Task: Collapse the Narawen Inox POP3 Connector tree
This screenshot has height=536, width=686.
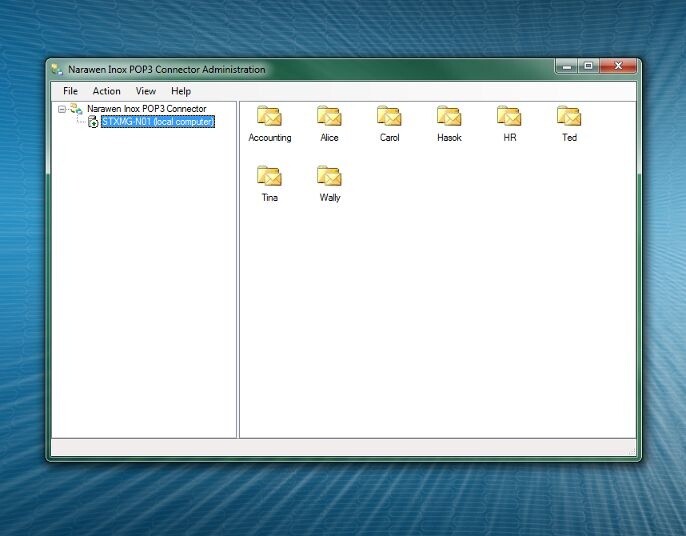Action: click(x=62, y=109)
